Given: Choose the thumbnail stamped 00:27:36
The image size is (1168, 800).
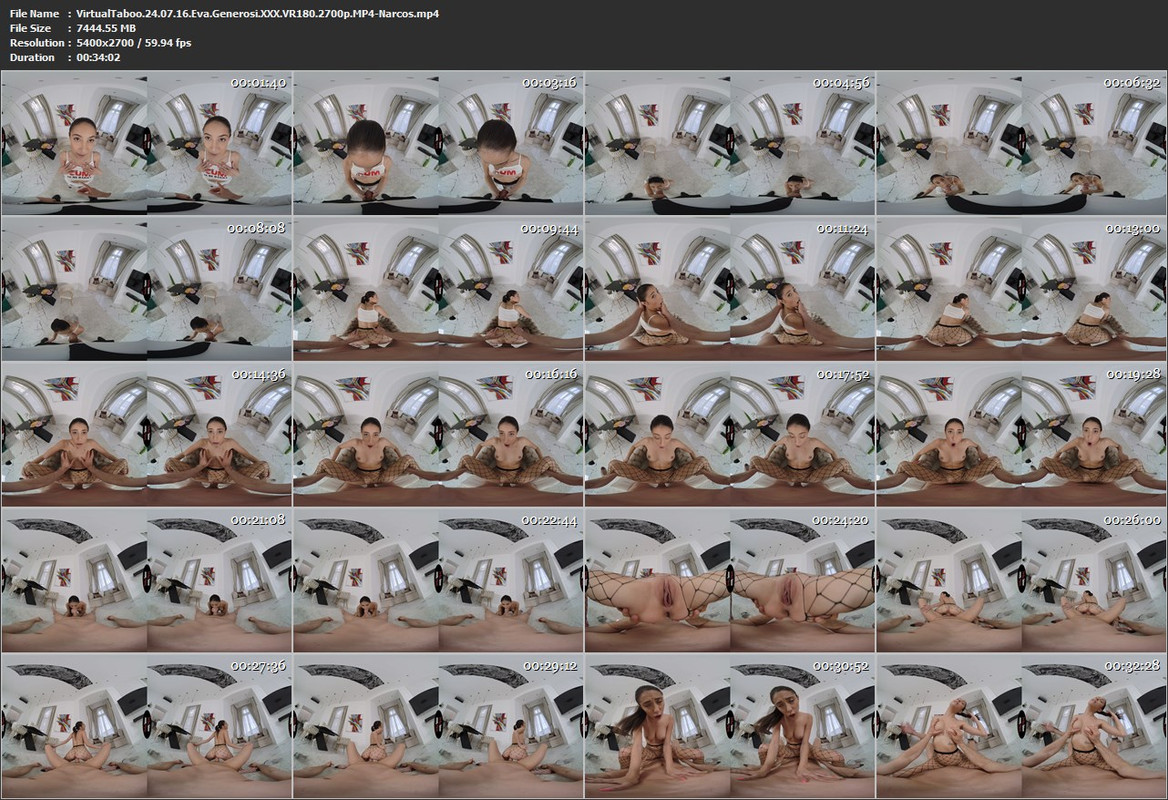Looking at the screenshot, I should (147, 726).
